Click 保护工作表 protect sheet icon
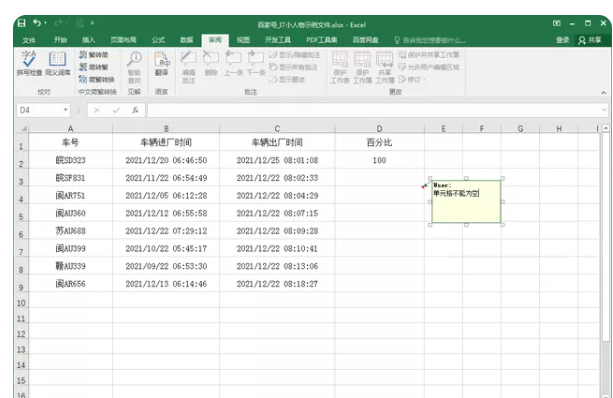Viewport: 613px width, 398px height. 340,67
